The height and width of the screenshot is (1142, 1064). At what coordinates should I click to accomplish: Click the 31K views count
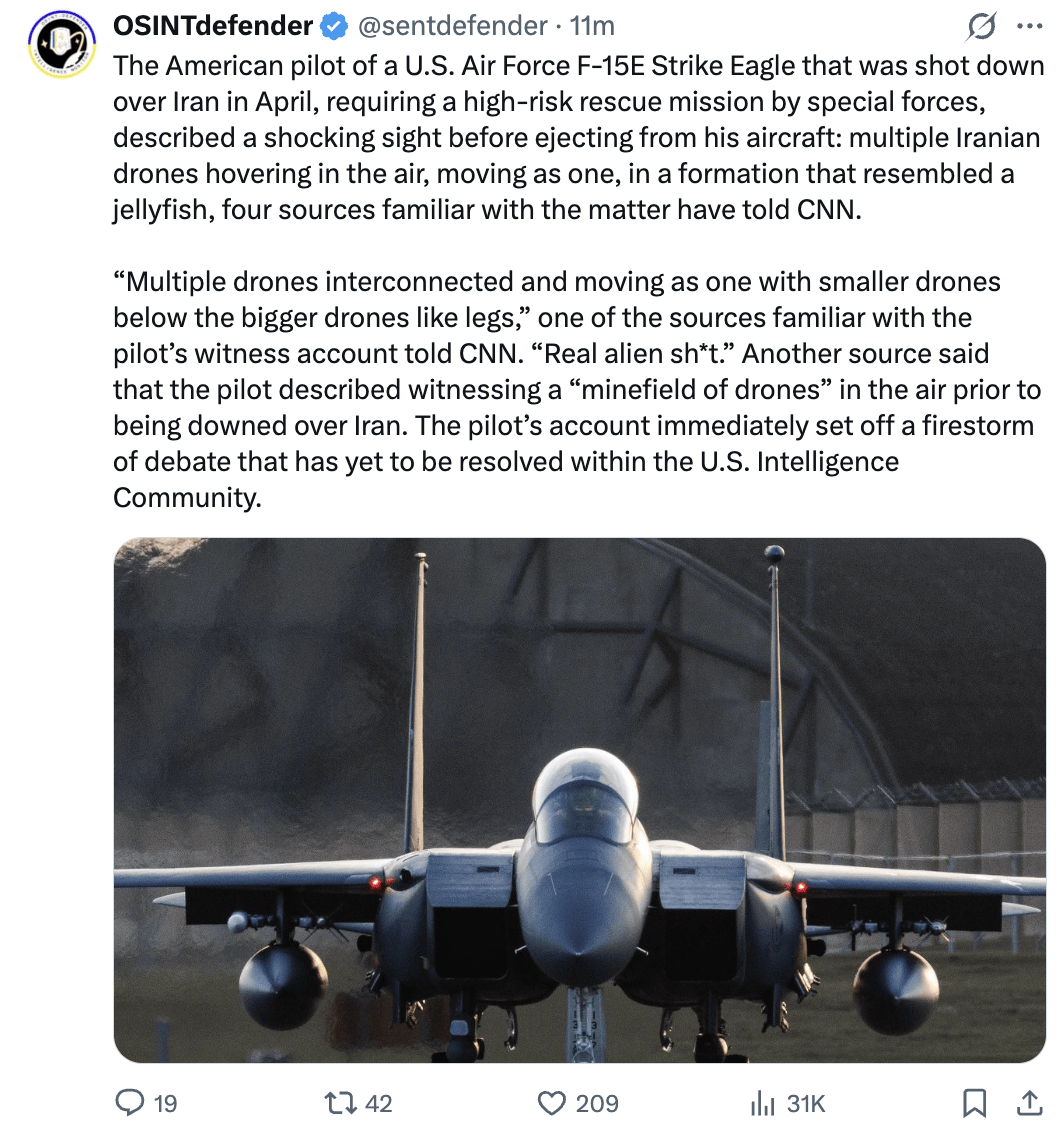[x=806, y=1103]
